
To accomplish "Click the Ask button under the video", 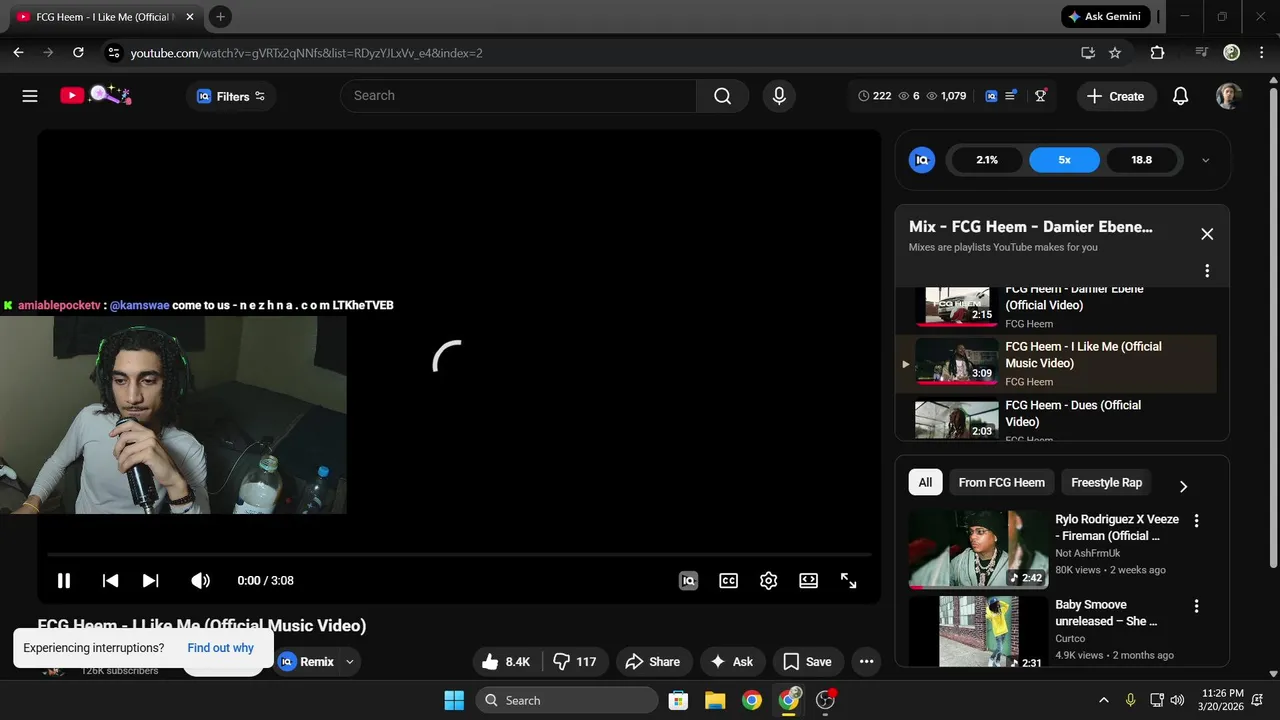I will coord(732,661).
